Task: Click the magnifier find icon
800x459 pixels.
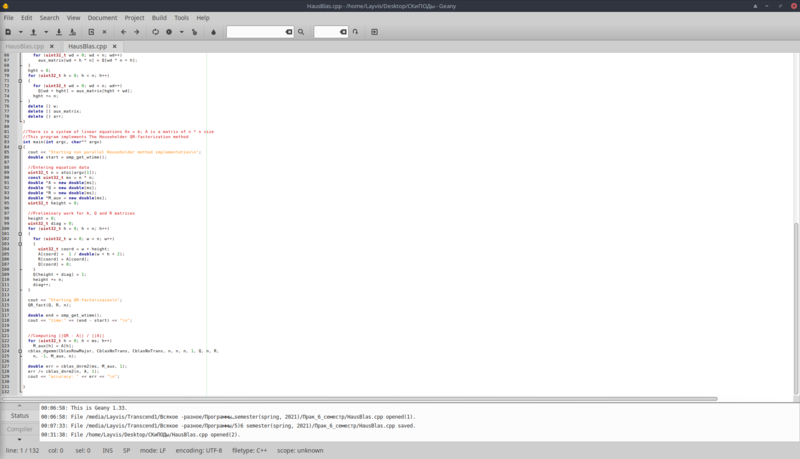Action: click(301, 32)
